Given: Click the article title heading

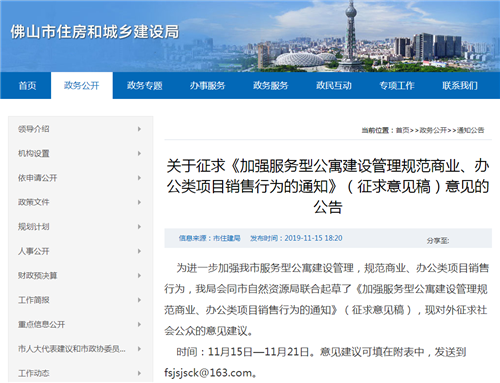Looking at the screenshot, I should click(x=328, y=186).
